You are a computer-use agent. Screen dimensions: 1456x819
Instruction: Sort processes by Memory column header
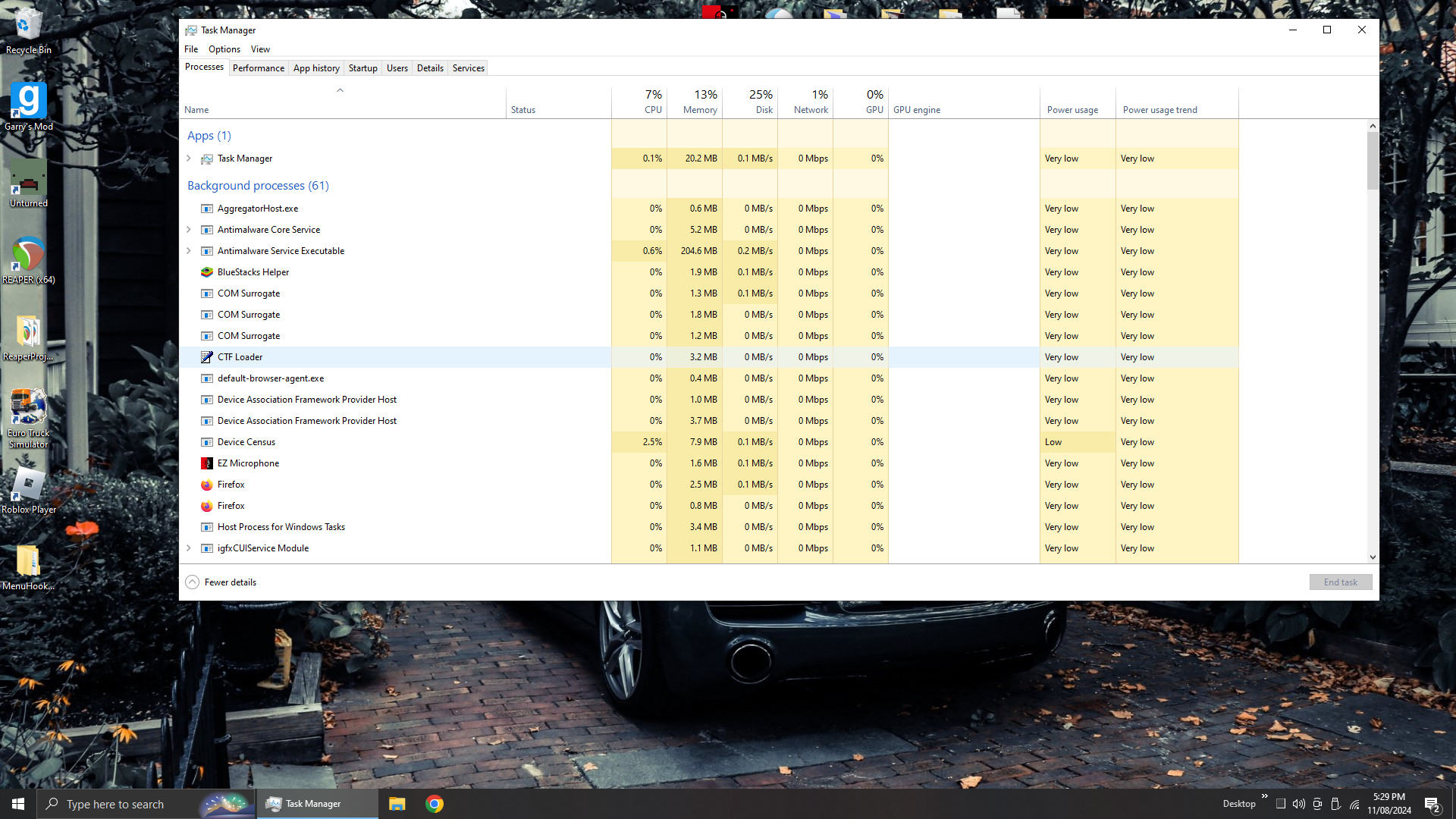tap(699, 103)
